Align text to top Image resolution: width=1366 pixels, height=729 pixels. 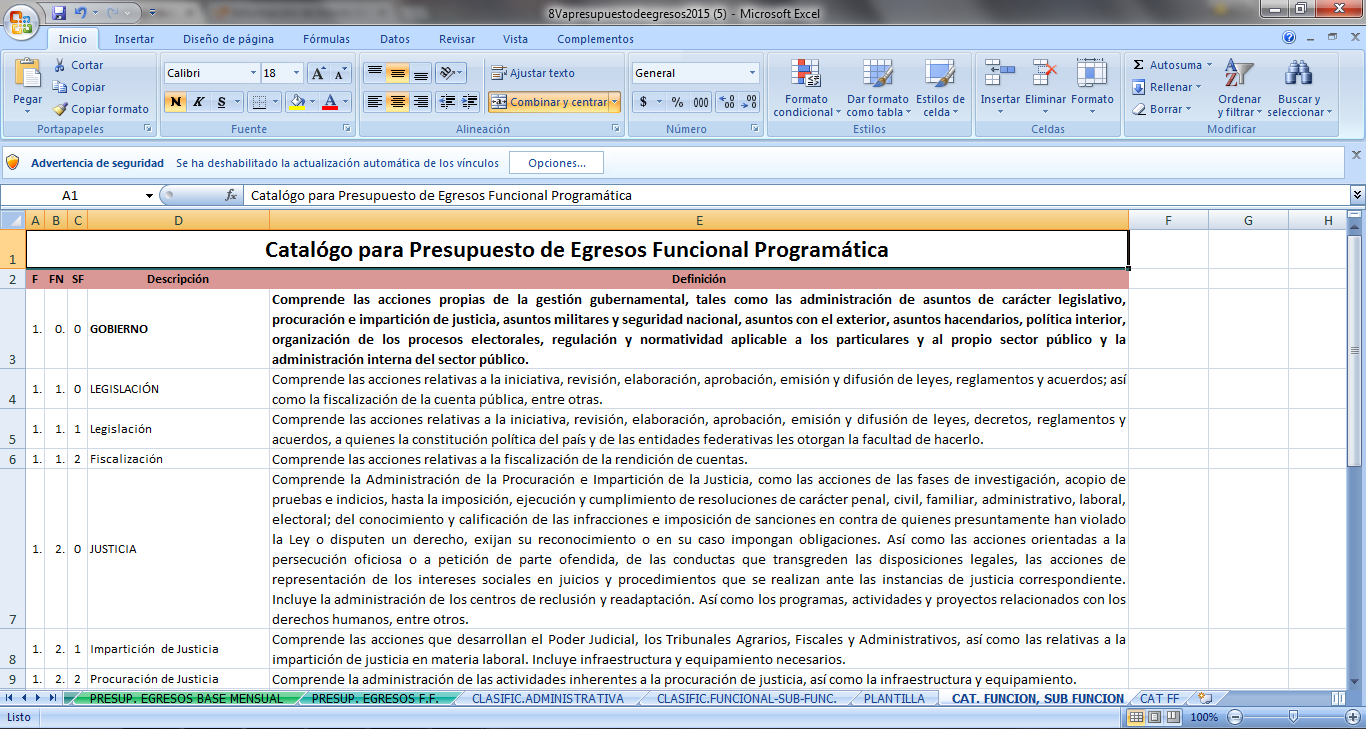(374, 73)
